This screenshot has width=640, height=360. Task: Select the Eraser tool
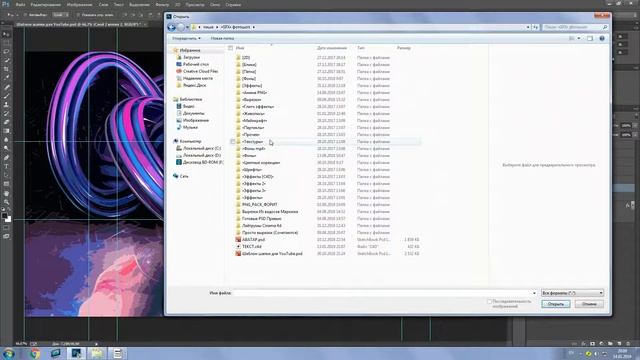(x=7, y=122)
